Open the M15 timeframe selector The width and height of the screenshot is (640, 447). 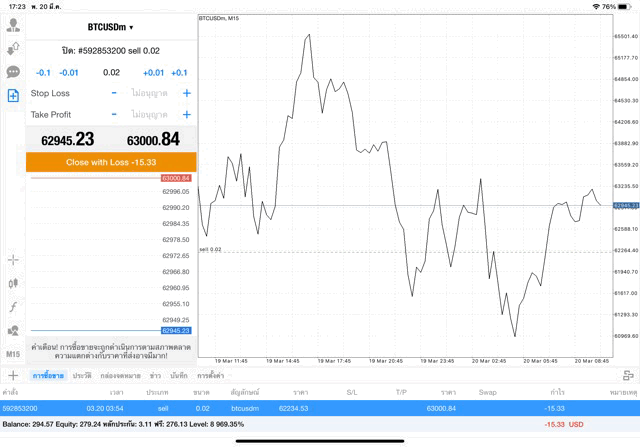coord(13,354)
